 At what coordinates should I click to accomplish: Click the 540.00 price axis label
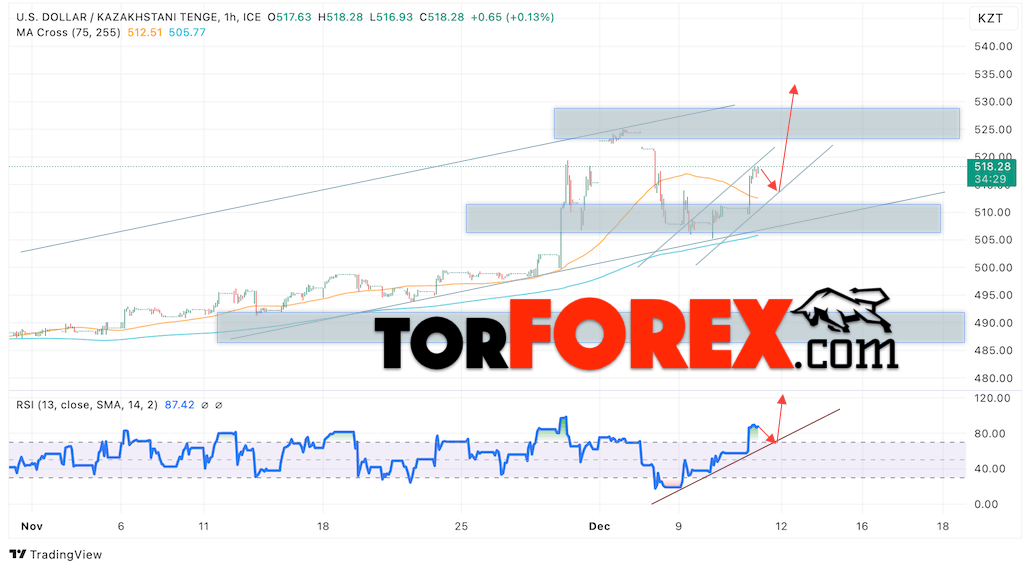pos(993,46)
